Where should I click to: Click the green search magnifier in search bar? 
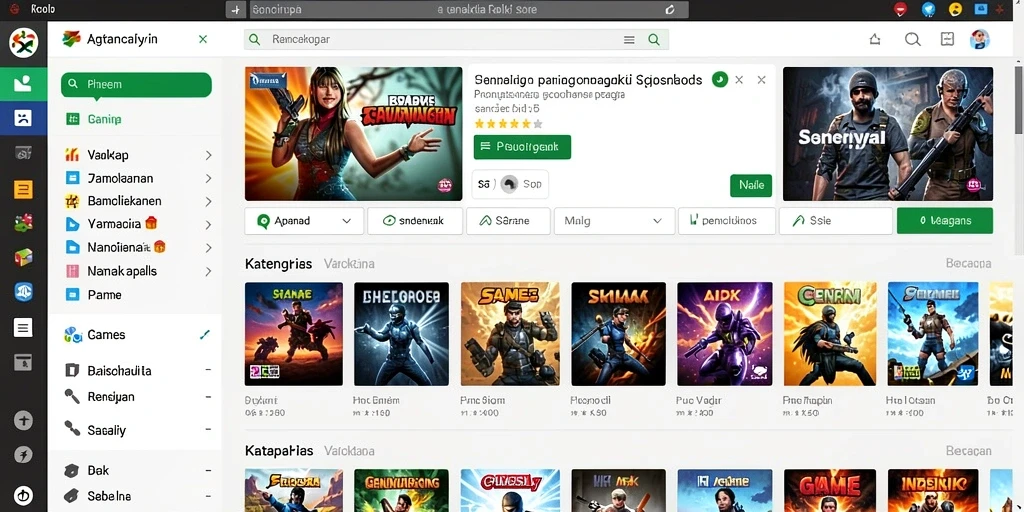(x=654, y=40)
